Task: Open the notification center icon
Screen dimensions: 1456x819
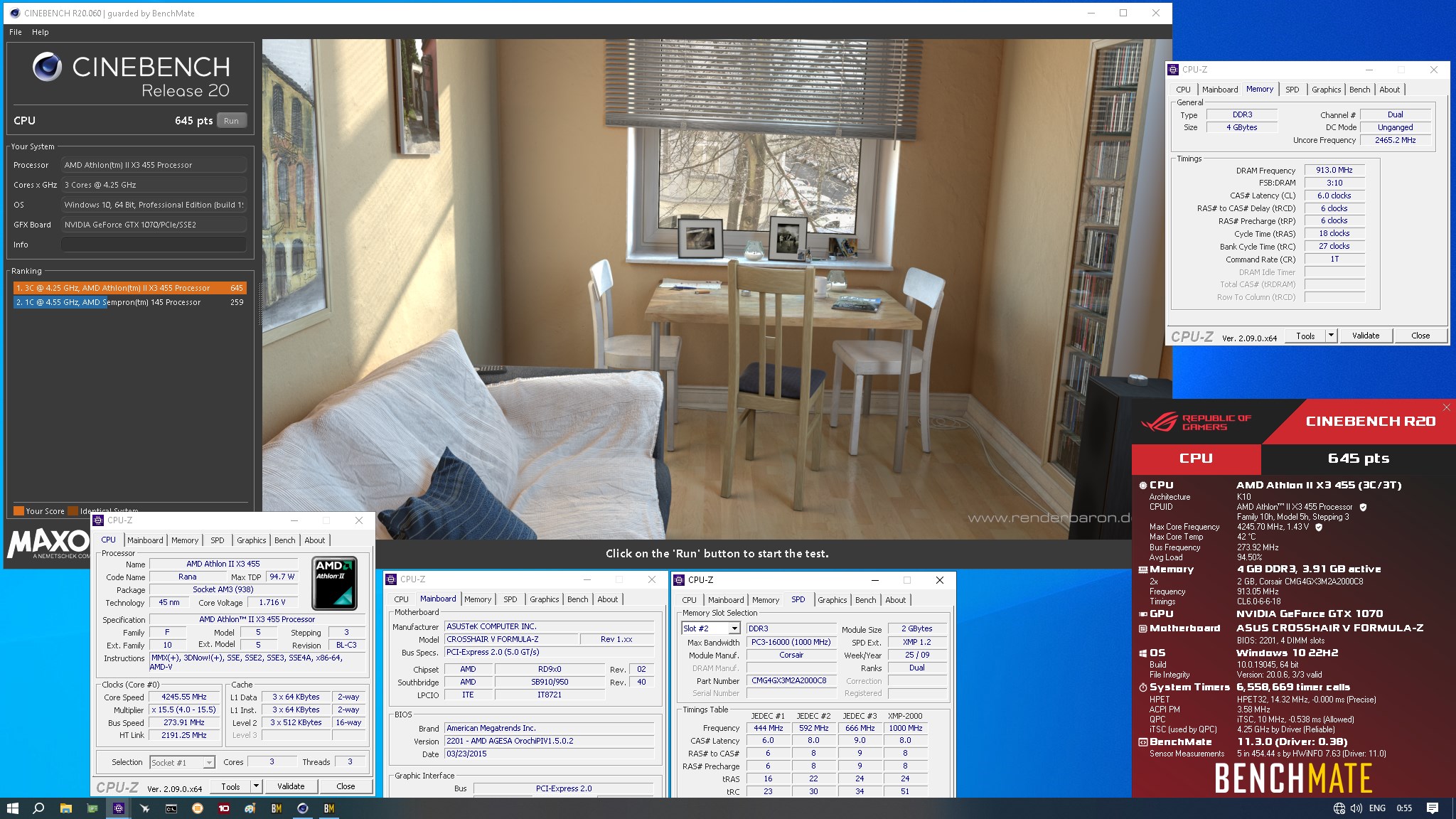Action: pos(1433,808)
